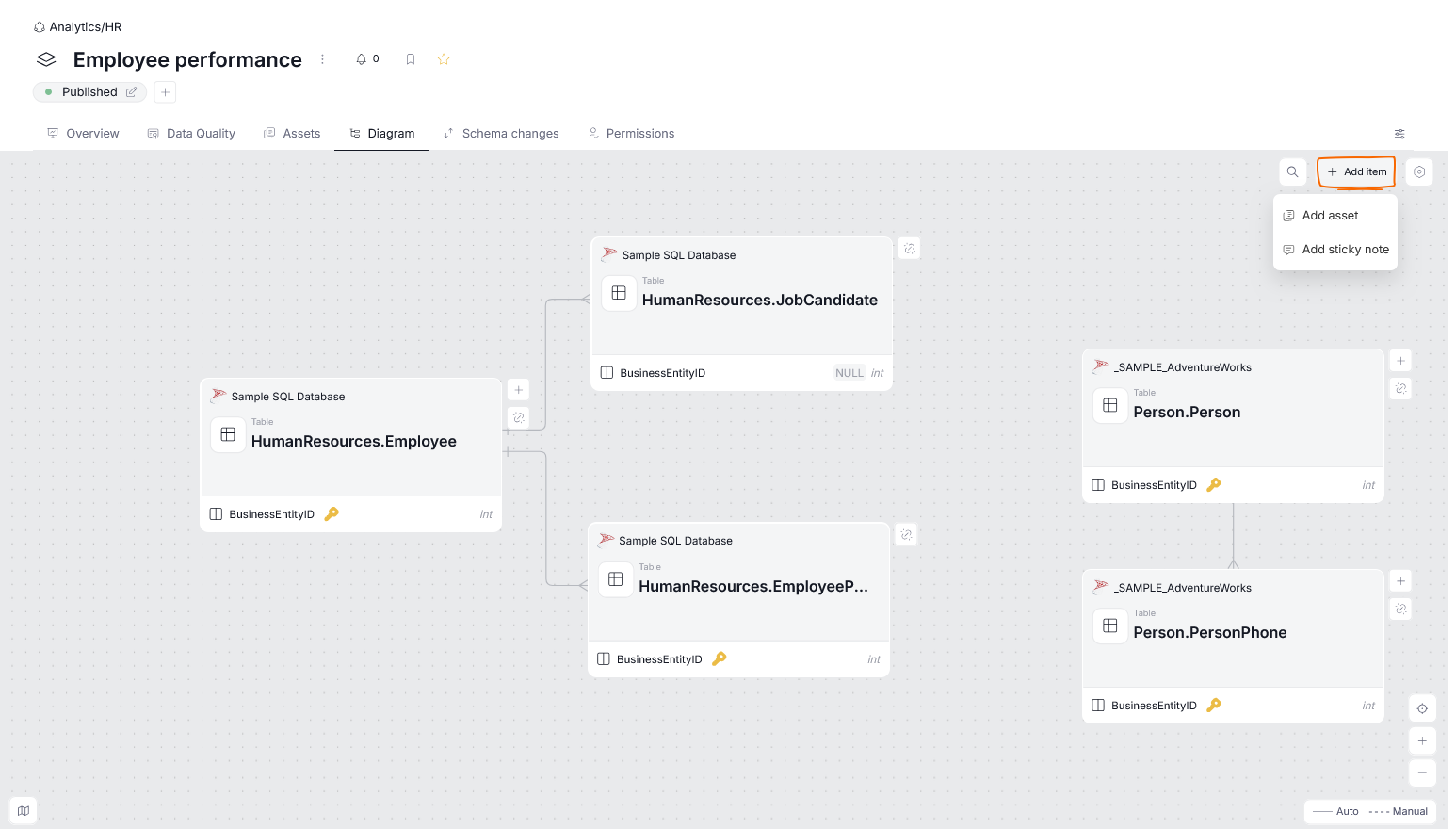1456x829 pixels.
Task: Click the link icon beside HumanResources.EmployeeP... card
Action: tap(906, 535)
